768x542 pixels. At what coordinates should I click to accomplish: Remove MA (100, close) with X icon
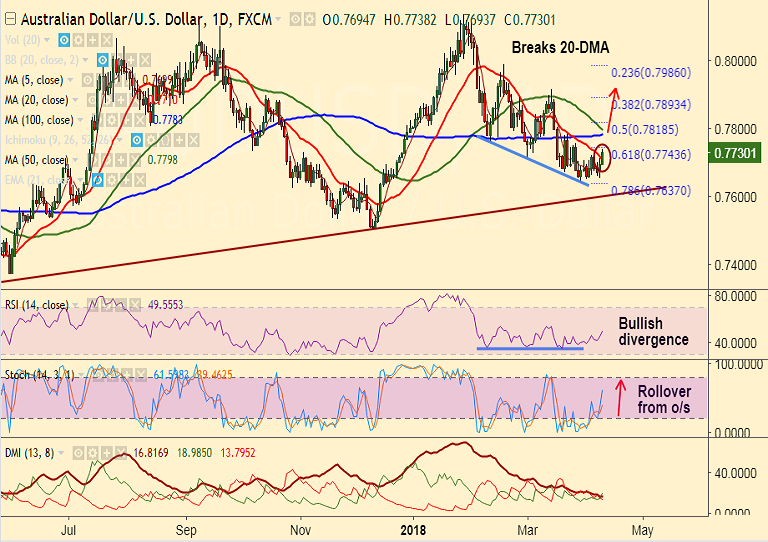pyautogui.click(x=140, y=120)
